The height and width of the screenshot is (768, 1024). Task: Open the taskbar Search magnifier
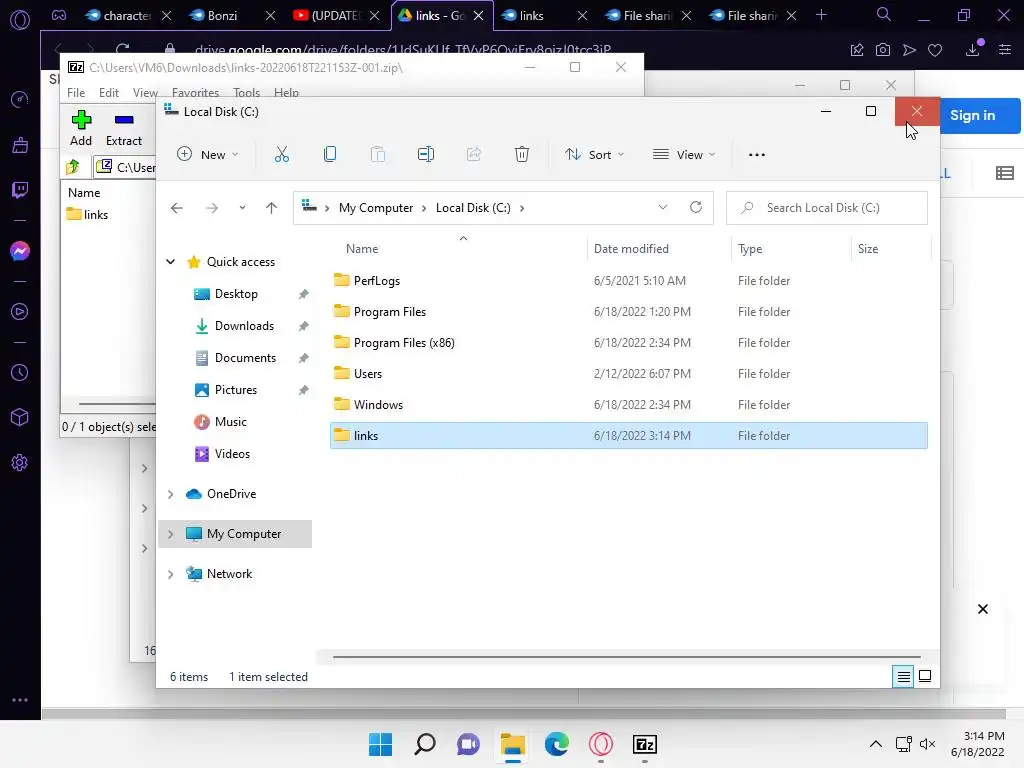[x=425, y=744]
